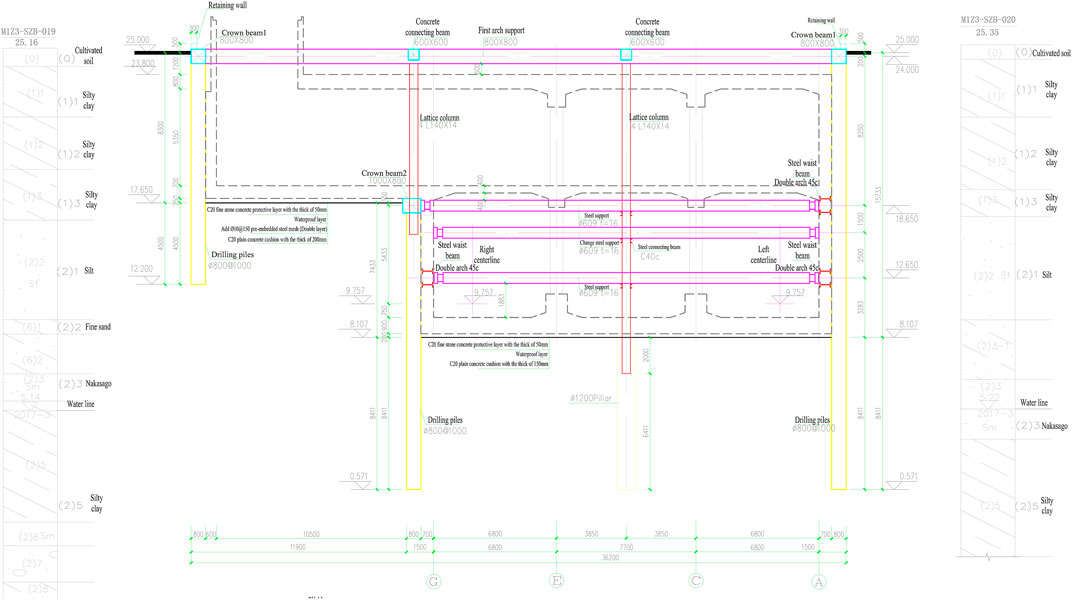
Task: Select the 36200 overall dimension
Action: coord(610,558)
